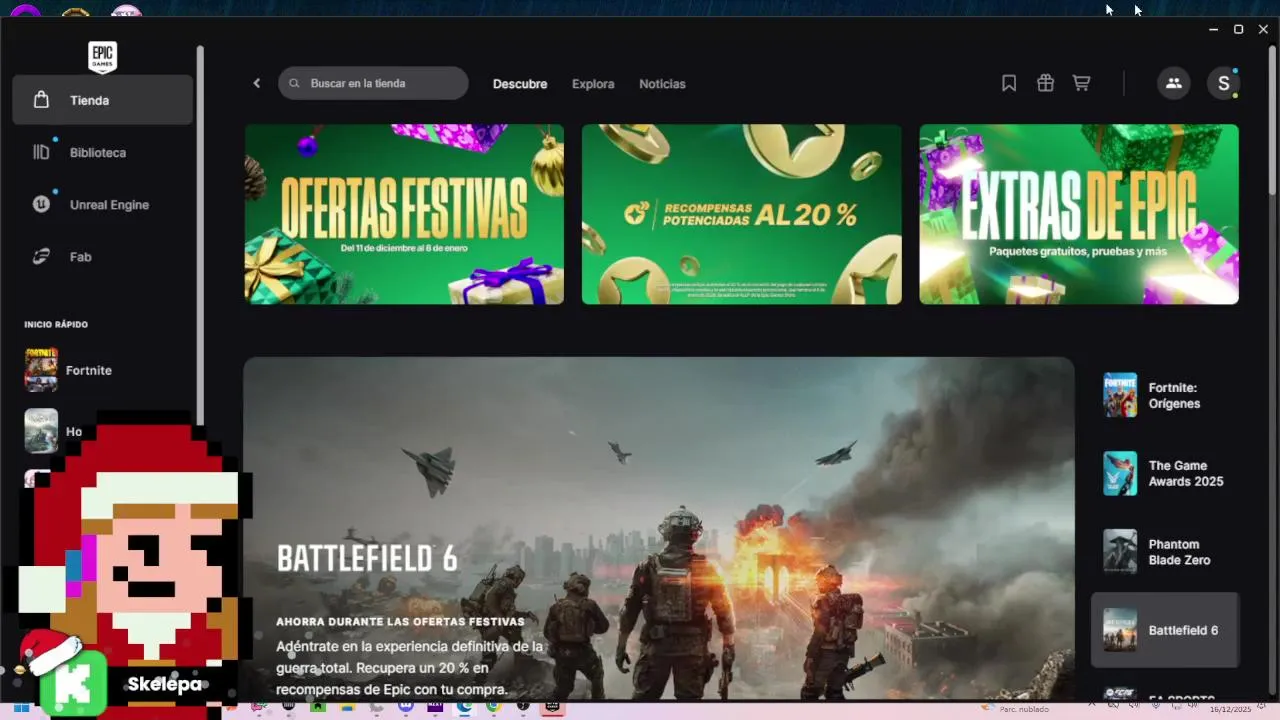The width and height of the screenshot is (1280, 720).
Task: Switch to the Descubre tab
Action: coord(520,84)
